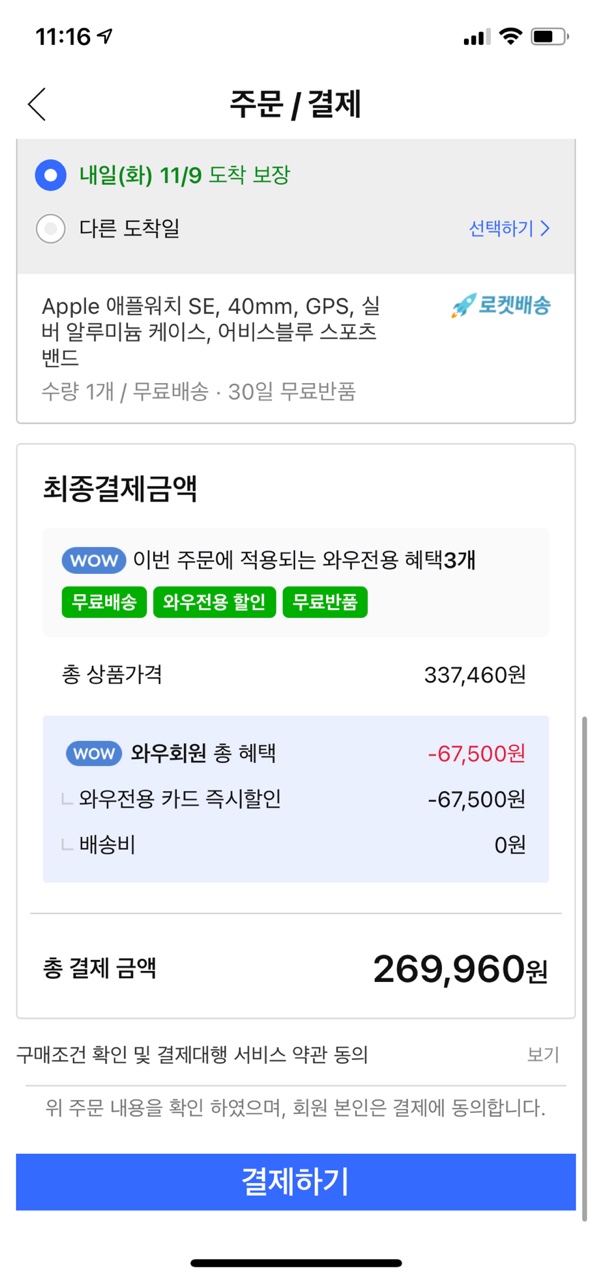
Task: Tap the cellular signal bars icon
Action: click(477, 37)
